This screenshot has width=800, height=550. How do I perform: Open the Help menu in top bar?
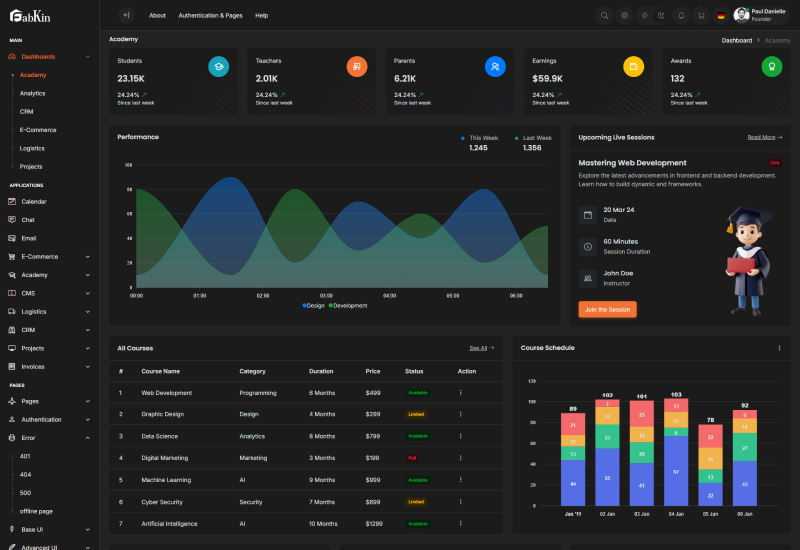click(261, 16)
